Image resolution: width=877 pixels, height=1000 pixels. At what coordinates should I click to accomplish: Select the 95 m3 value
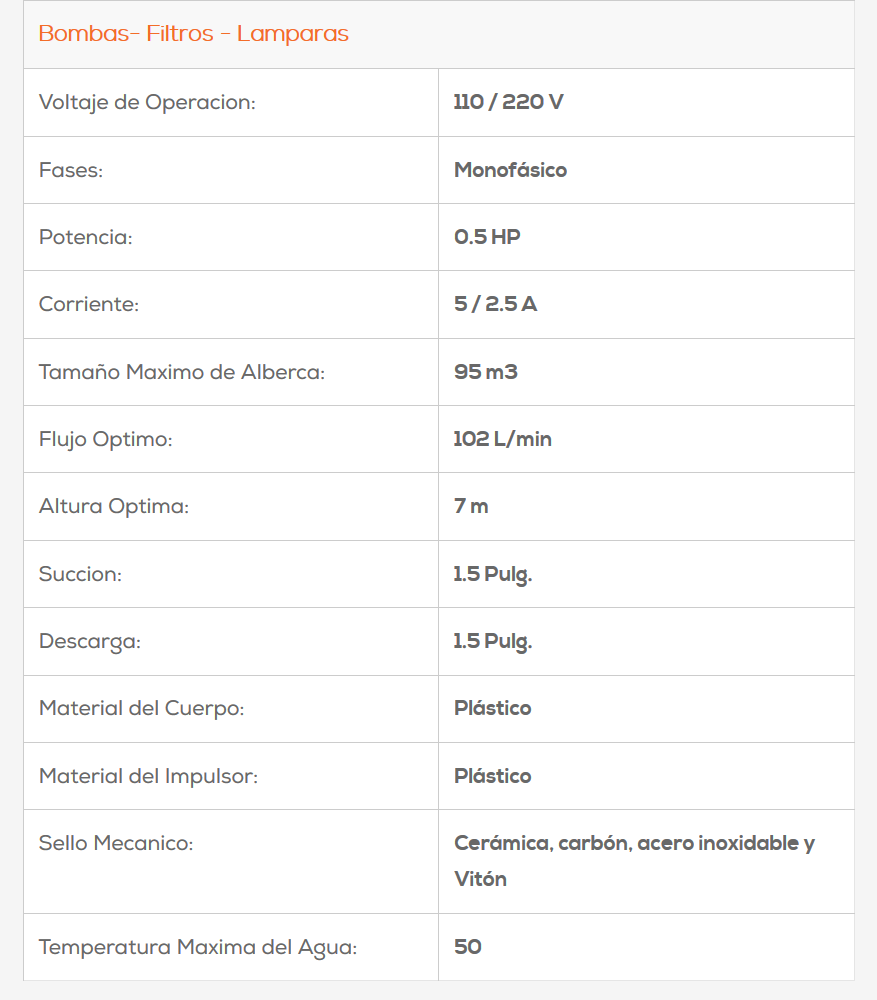pos(485,372)
